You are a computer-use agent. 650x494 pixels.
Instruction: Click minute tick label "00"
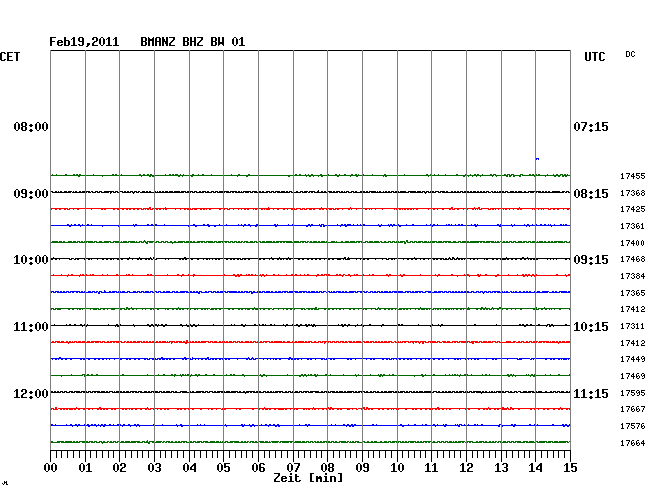(x=51, y=468)
